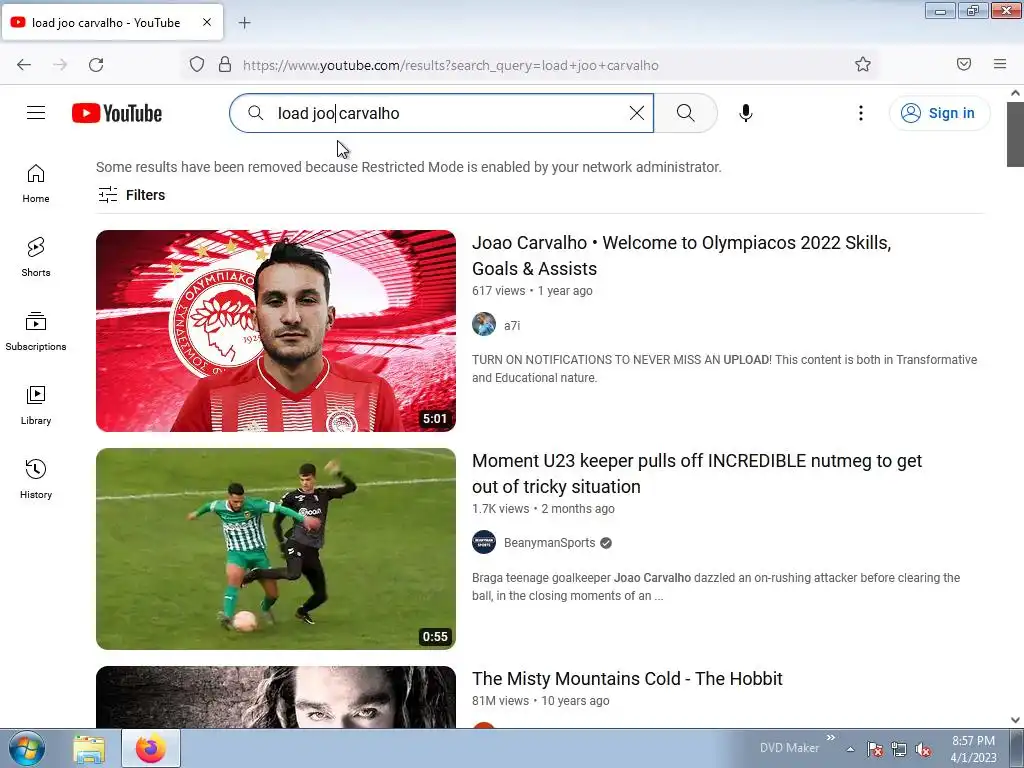The image size is (1024, 768).
Task: Open the Filters options
Action: tap(131, 195)
